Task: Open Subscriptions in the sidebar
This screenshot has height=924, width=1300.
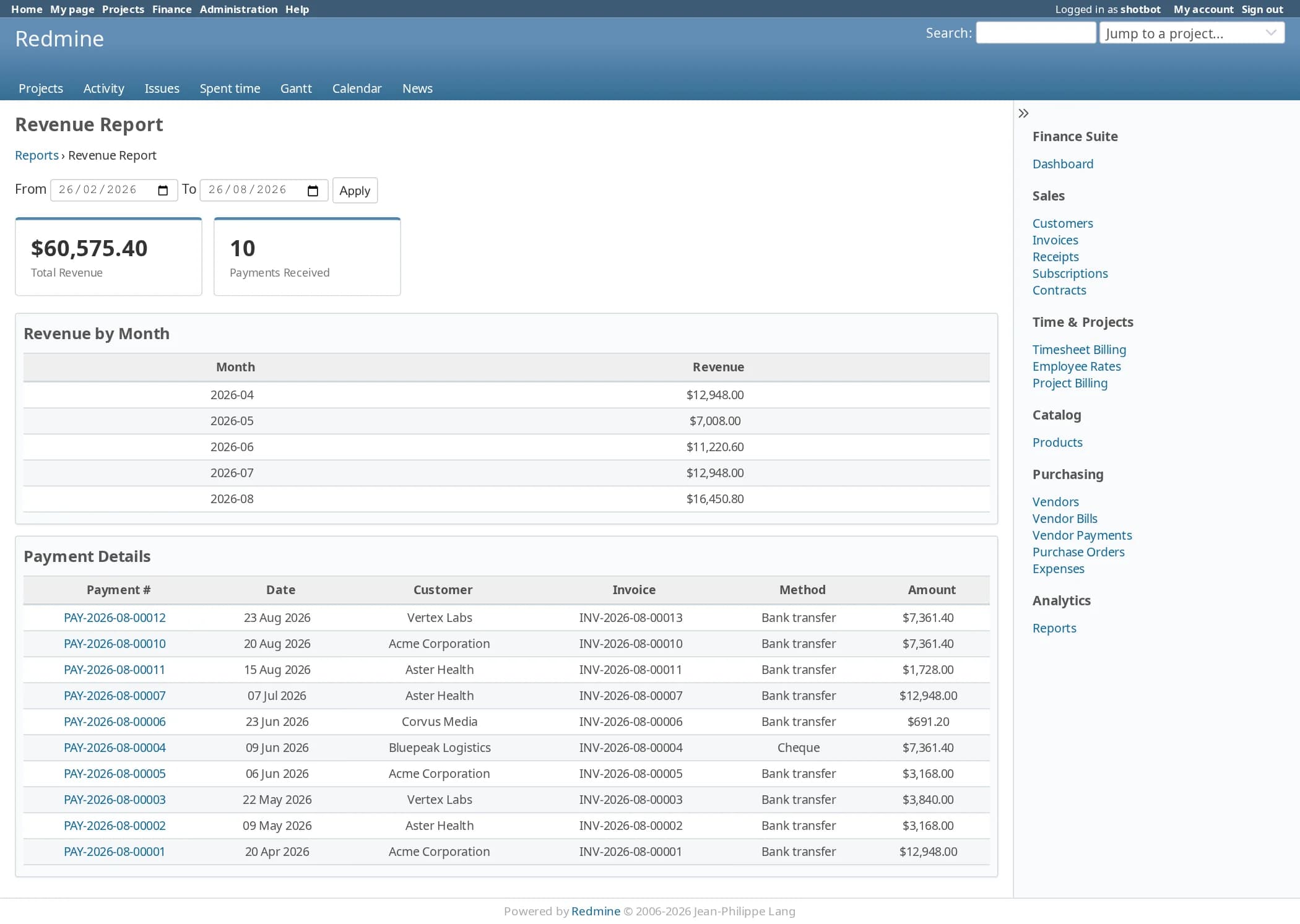Action: click(x=1070, y=274)
